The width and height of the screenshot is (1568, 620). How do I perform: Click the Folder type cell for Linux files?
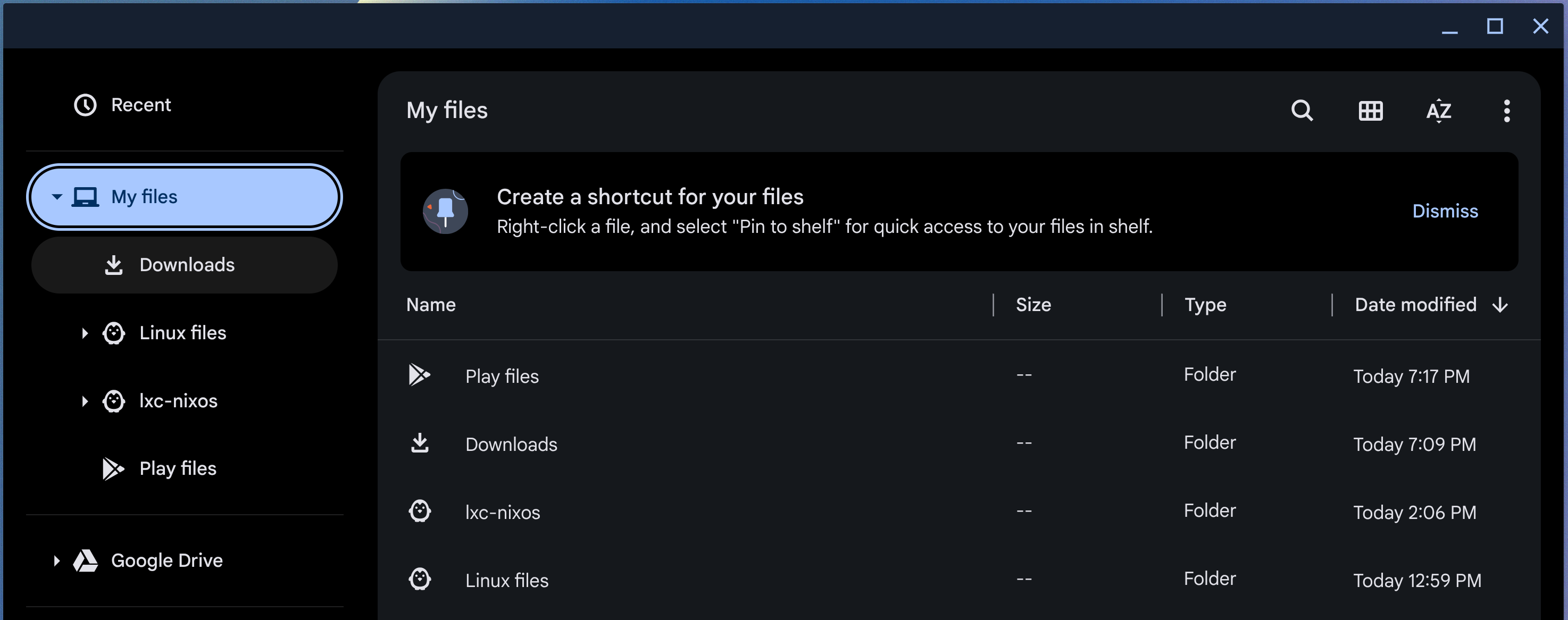point(1210,579)
